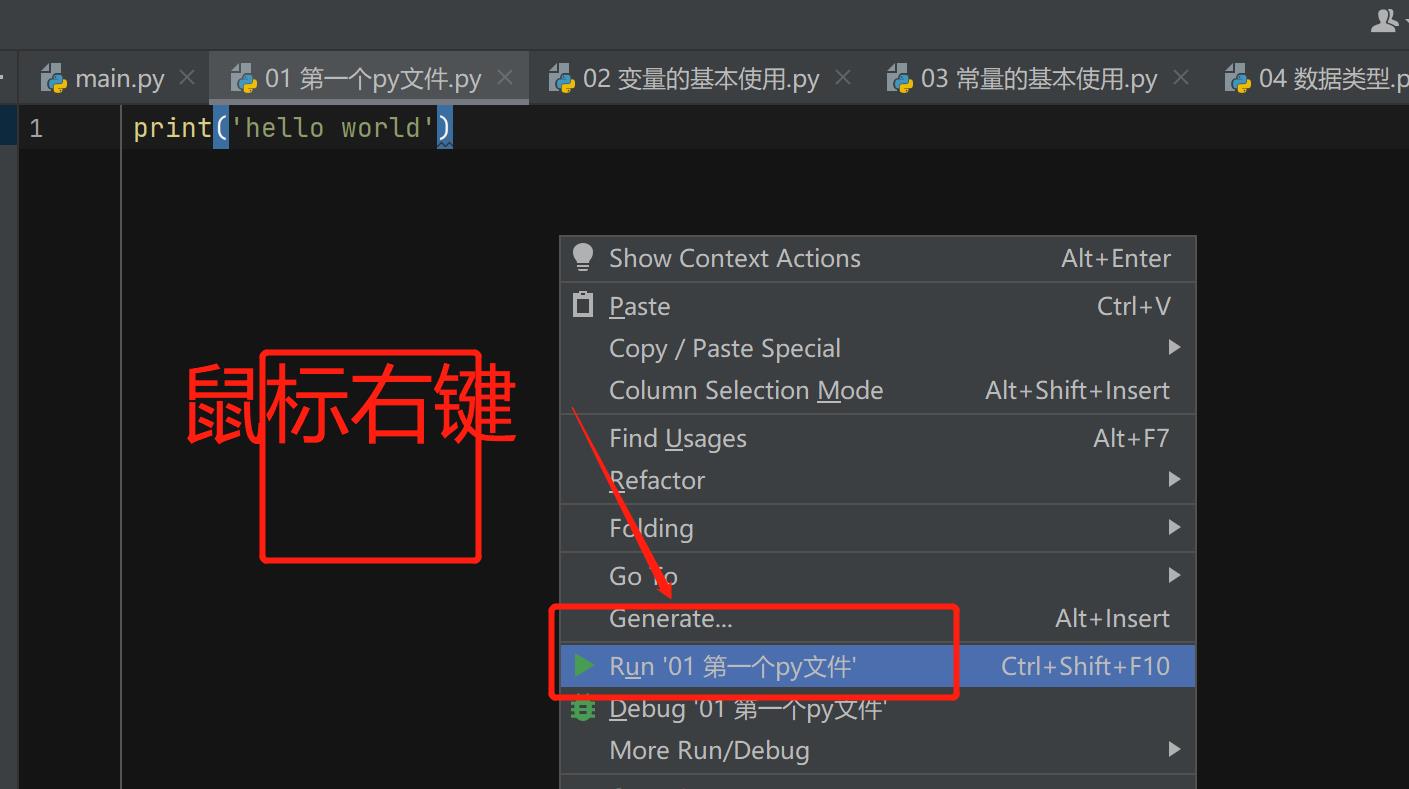Choose Generate... from the context menu
The image size is (1409, 789).
coord(877,618)
